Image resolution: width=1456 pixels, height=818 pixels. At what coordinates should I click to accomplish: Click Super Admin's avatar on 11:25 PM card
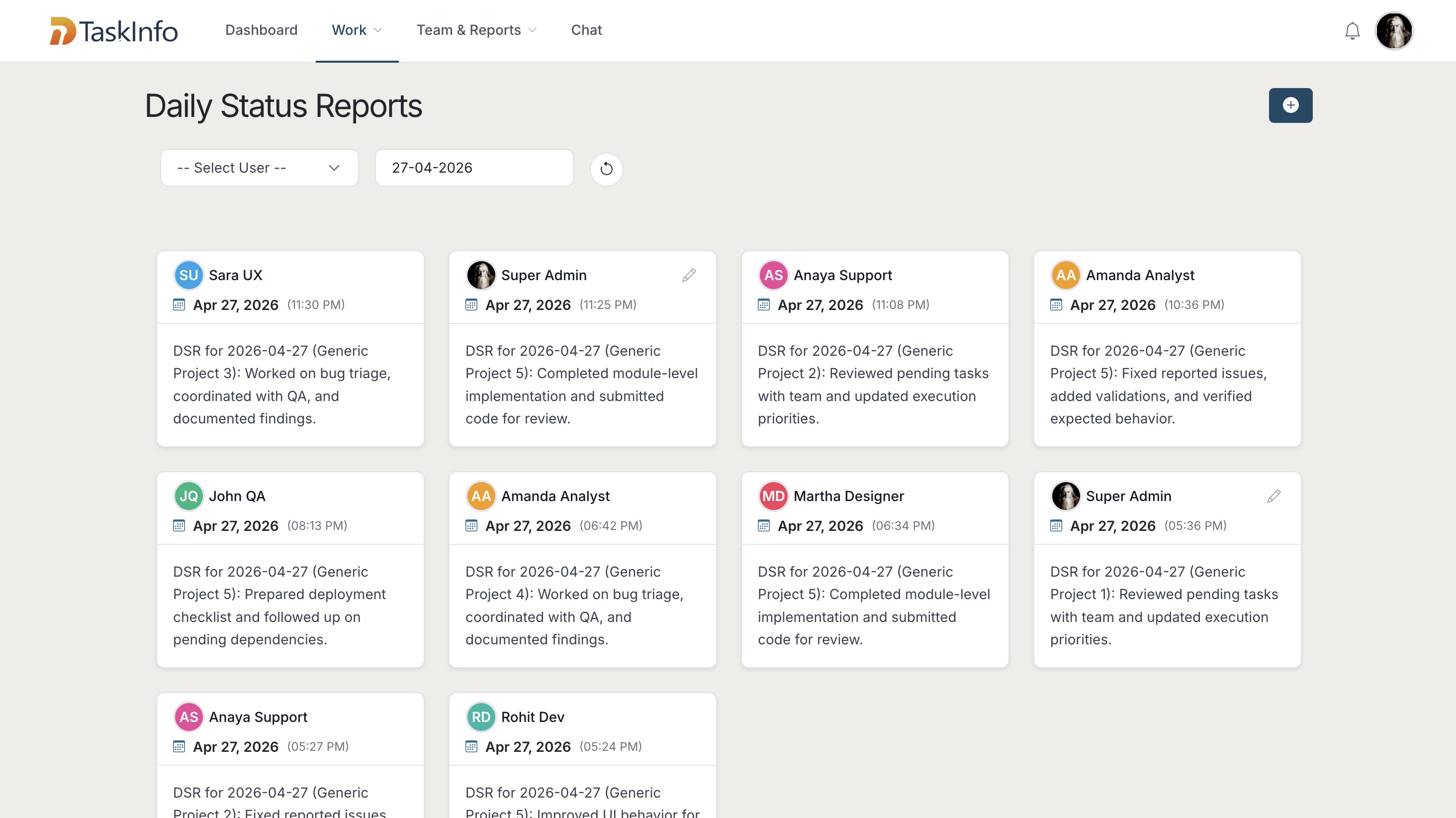(x=481, y=276)
